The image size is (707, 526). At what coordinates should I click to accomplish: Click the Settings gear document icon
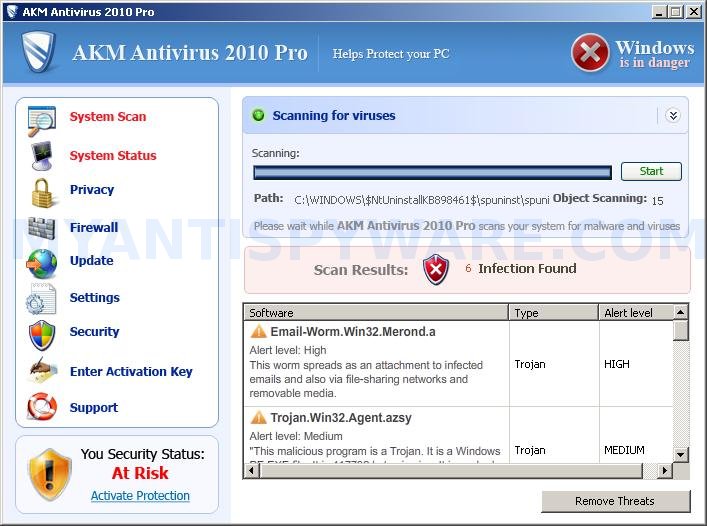tap(41, 299)
